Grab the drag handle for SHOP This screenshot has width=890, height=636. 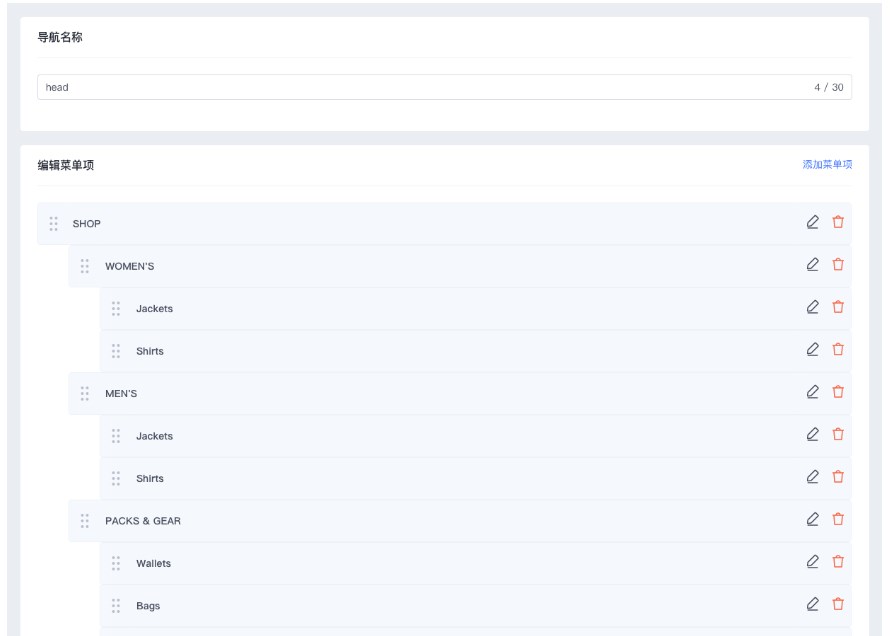[53, 224]
